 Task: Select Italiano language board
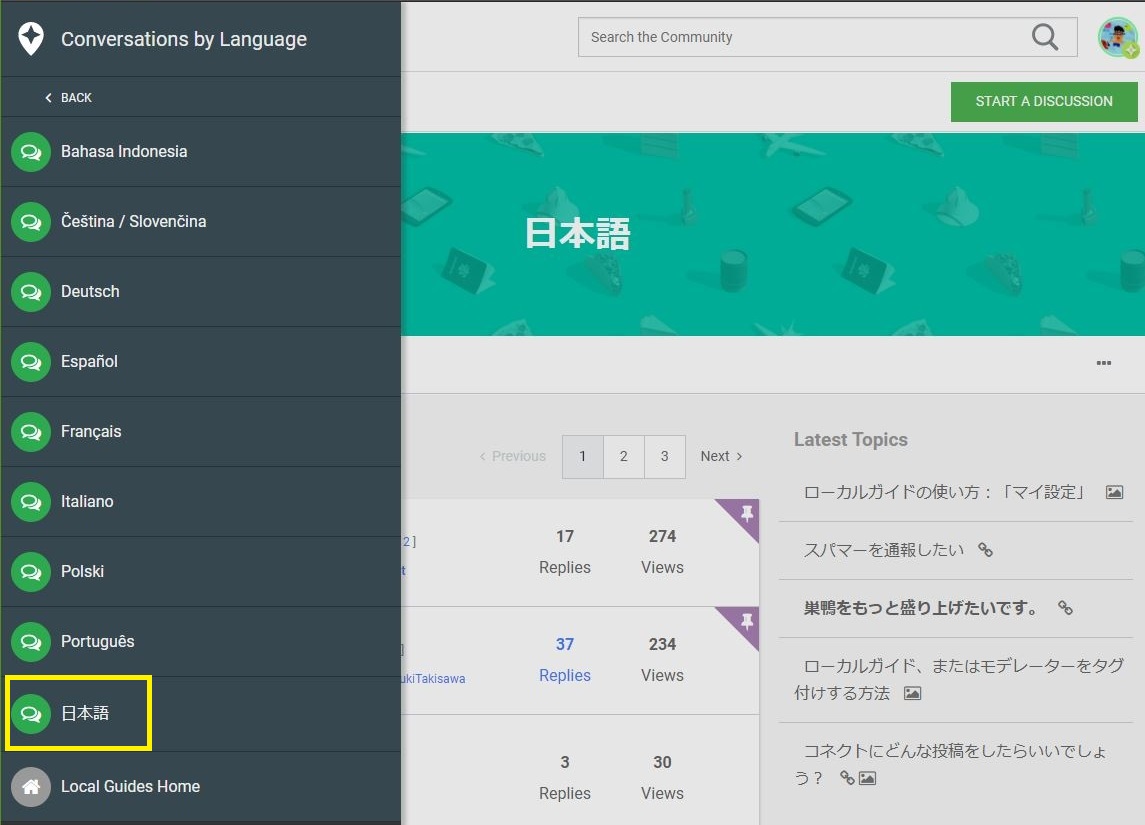click(201, 502)
